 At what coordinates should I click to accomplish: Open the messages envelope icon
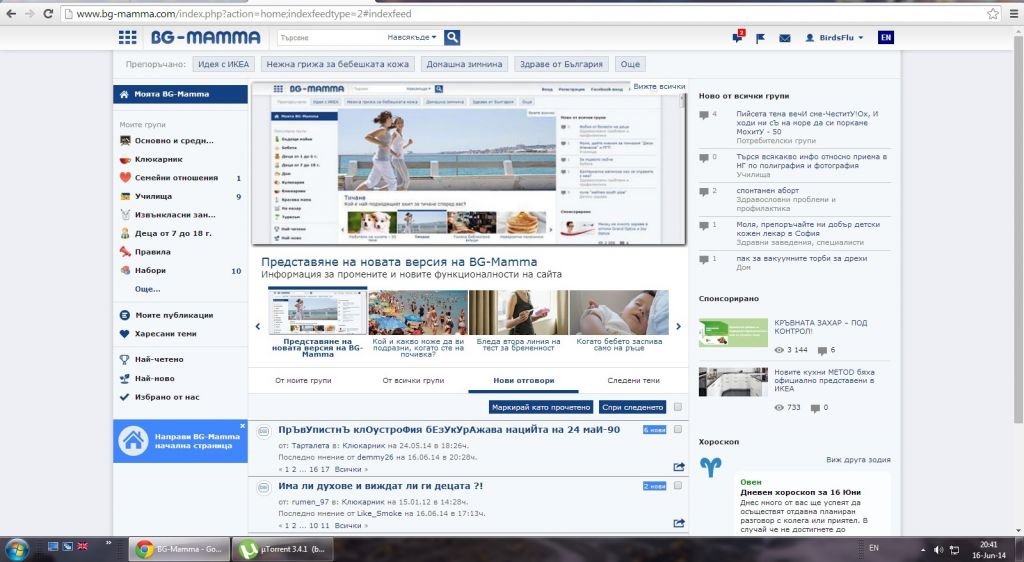pos(785,38)
